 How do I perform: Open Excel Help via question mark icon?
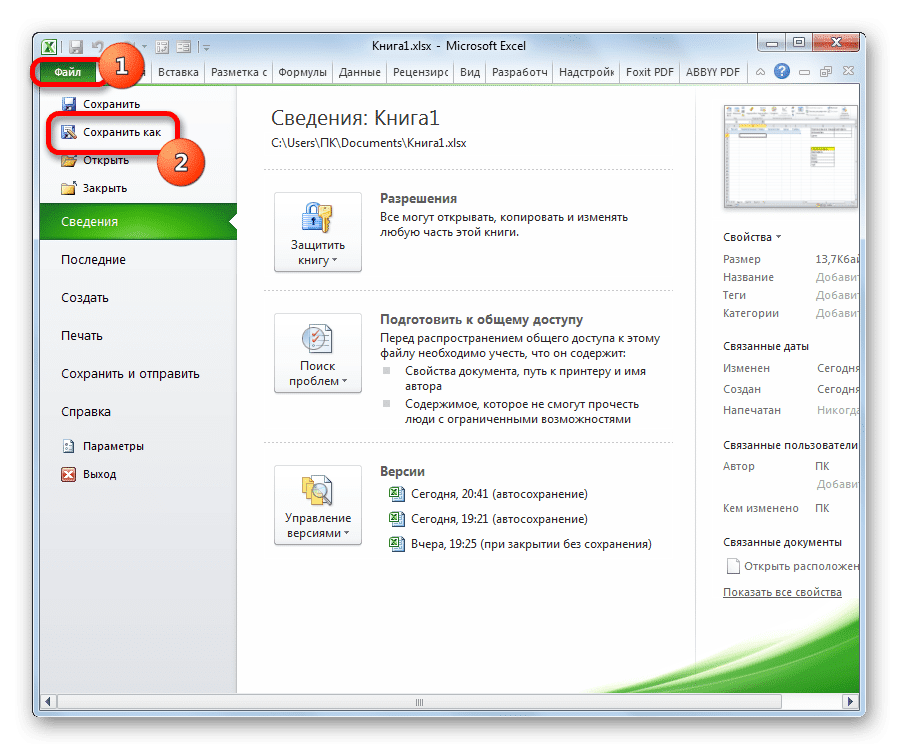coord(780,71)
